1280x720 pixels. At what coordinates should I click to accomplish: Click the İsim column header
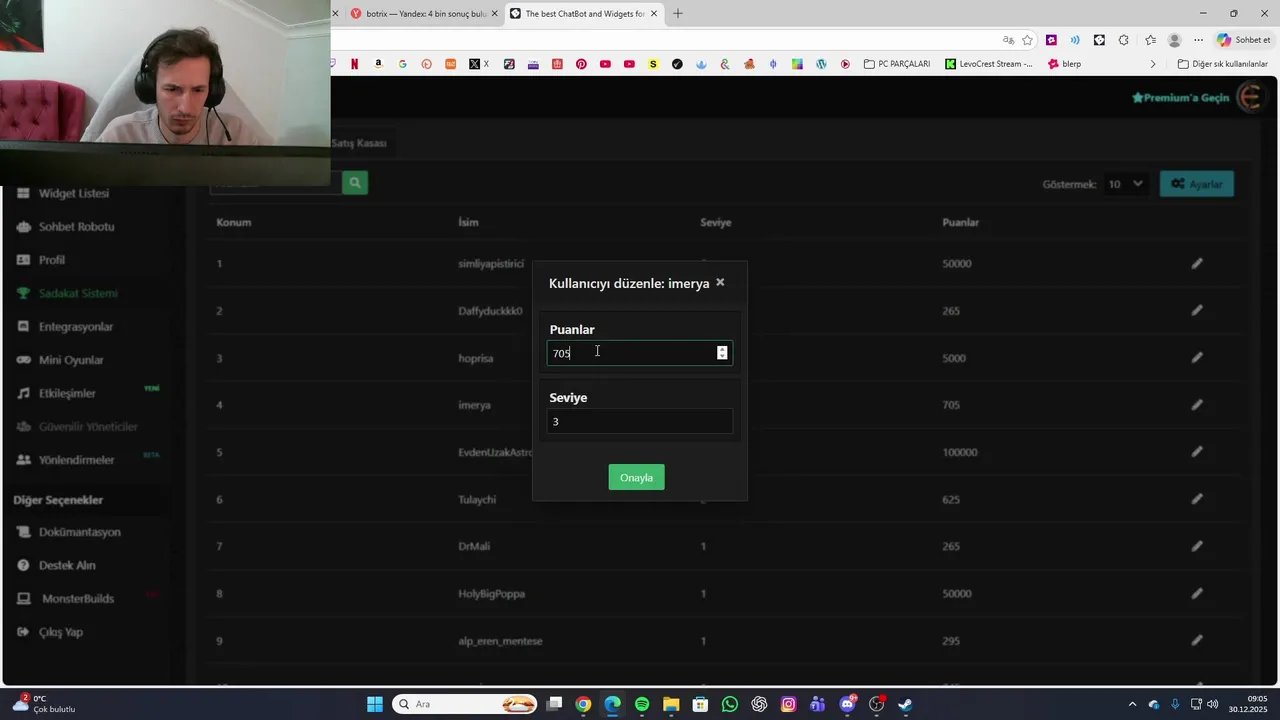click(468, 222)
